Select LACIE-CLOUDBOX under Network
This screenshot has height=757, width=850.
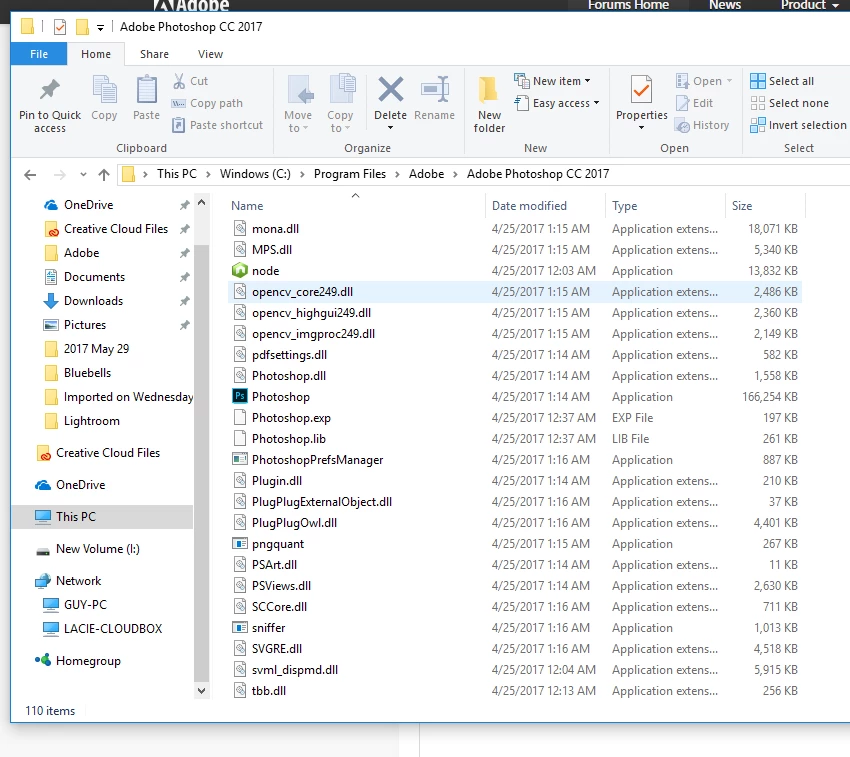(x=113, y=629)
